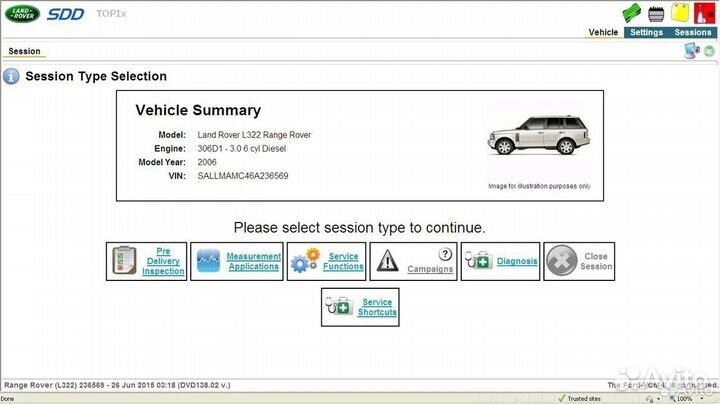720x404 pixels.
Task: Open the Sessions tab
Action: click(693, 32)
